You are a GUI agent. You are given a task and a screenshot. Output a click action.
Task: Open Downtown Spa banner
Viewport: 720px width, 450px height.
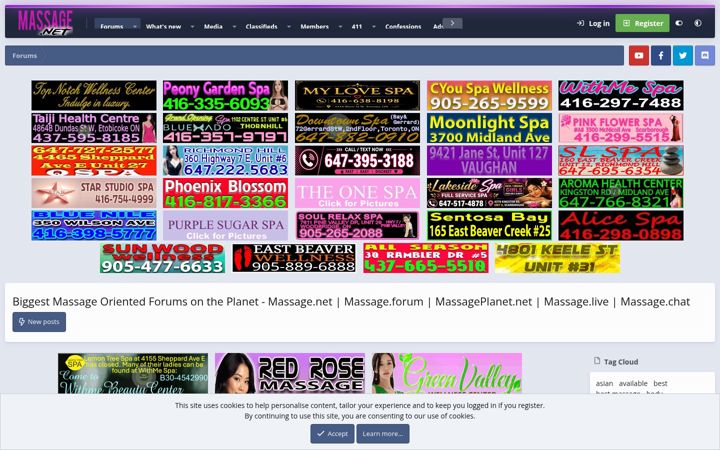pyautogui.click(x=357, y=128)
